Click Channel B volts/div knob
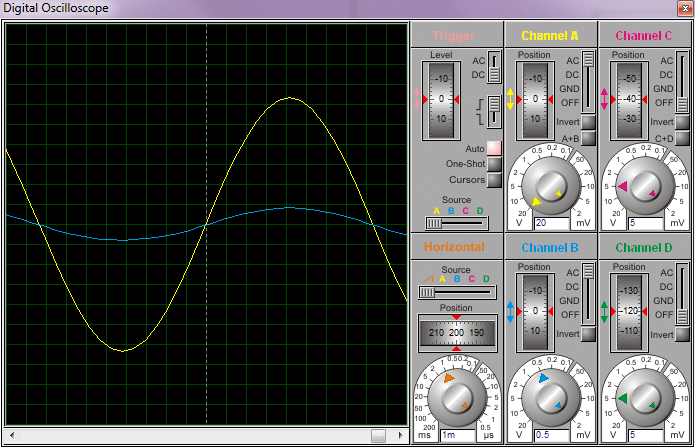The height and width of the screenshot is (448, 695). pyautogui.click(x=551, y=398)
